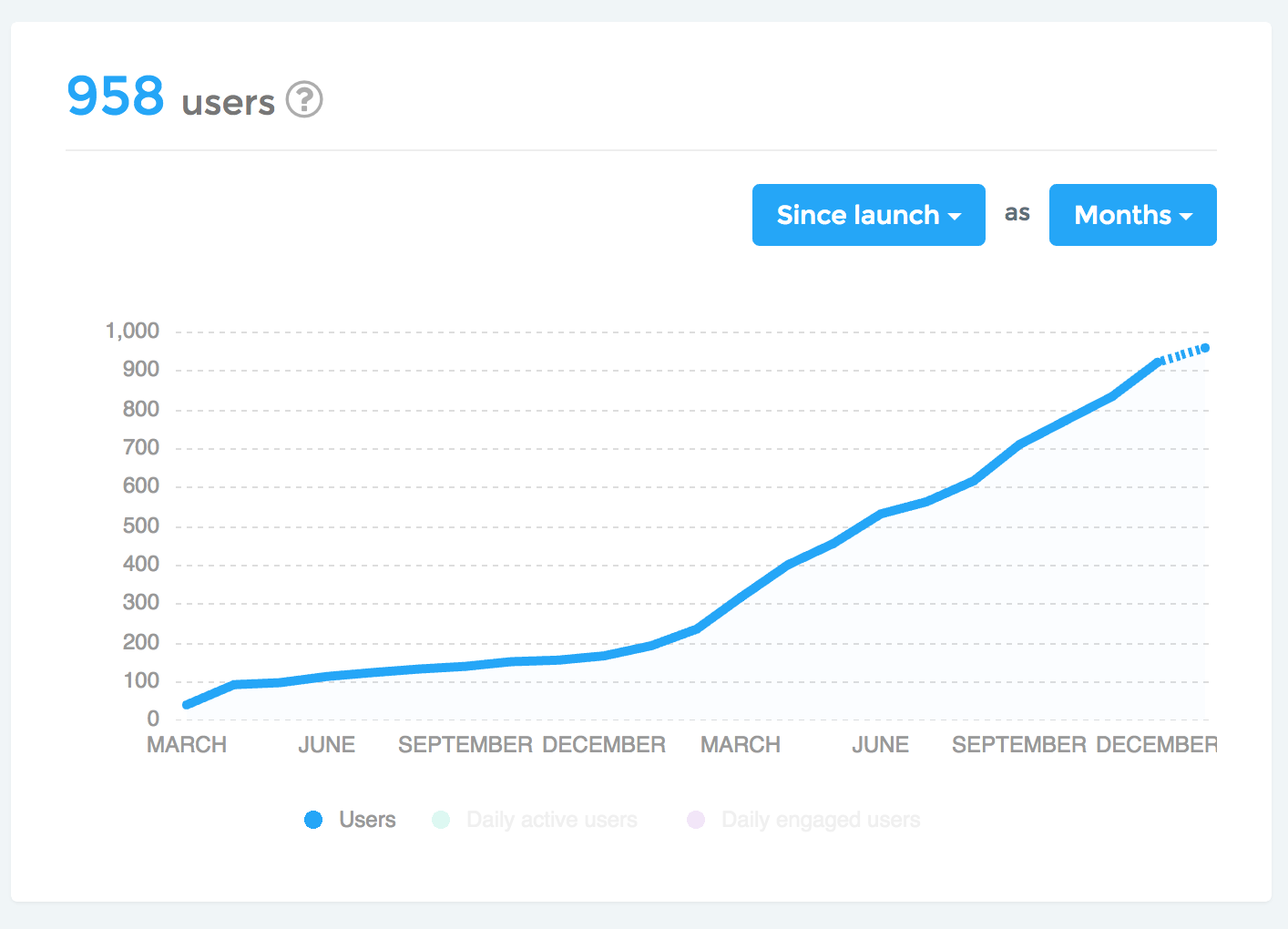Viewport: 1288px width, 929px height.
Task: Toggle the Users series legend label
Action: pos(367,820)
